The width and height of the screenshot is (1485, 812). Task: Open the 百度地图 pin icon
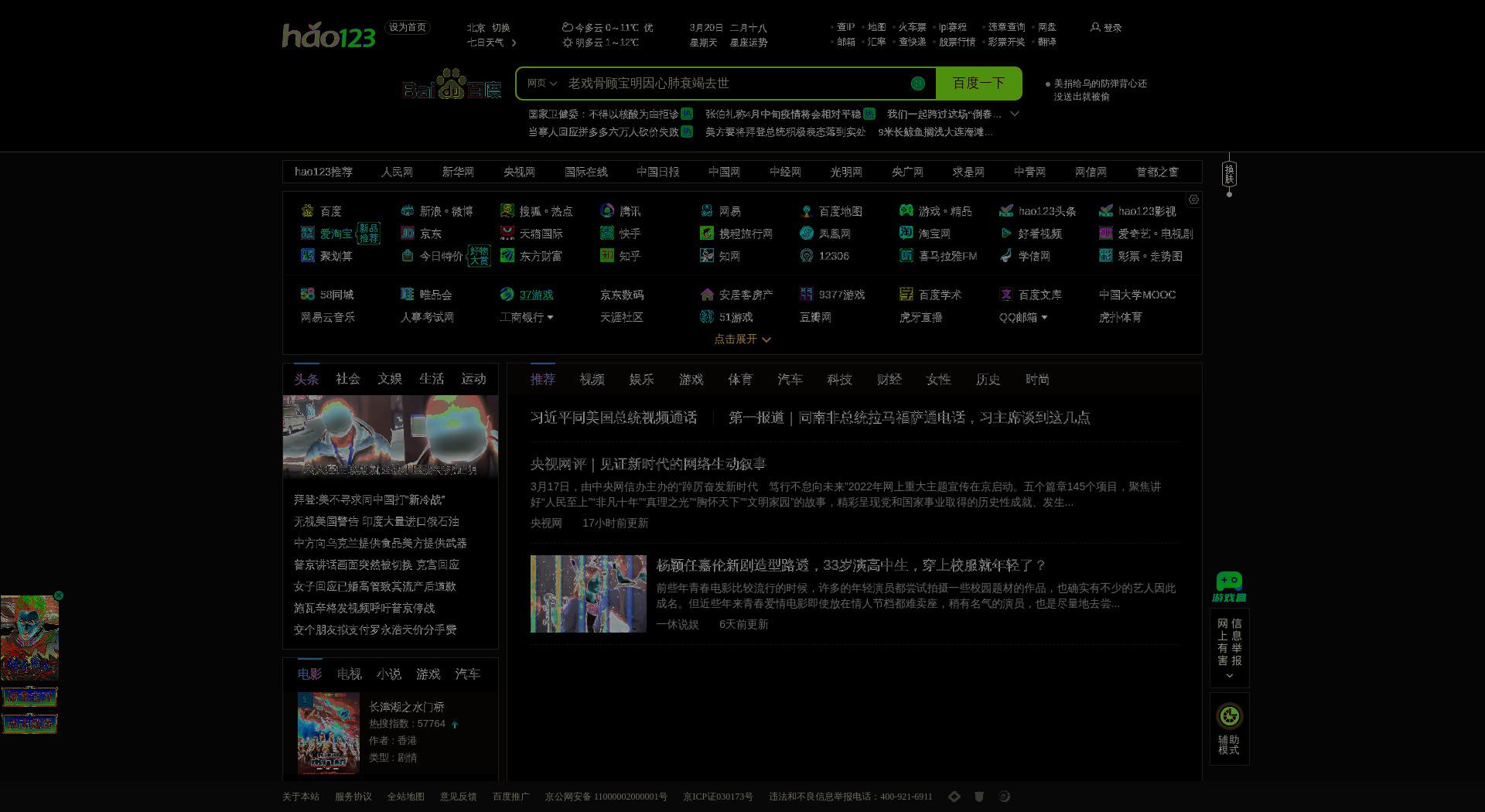(x=806, y=210)
